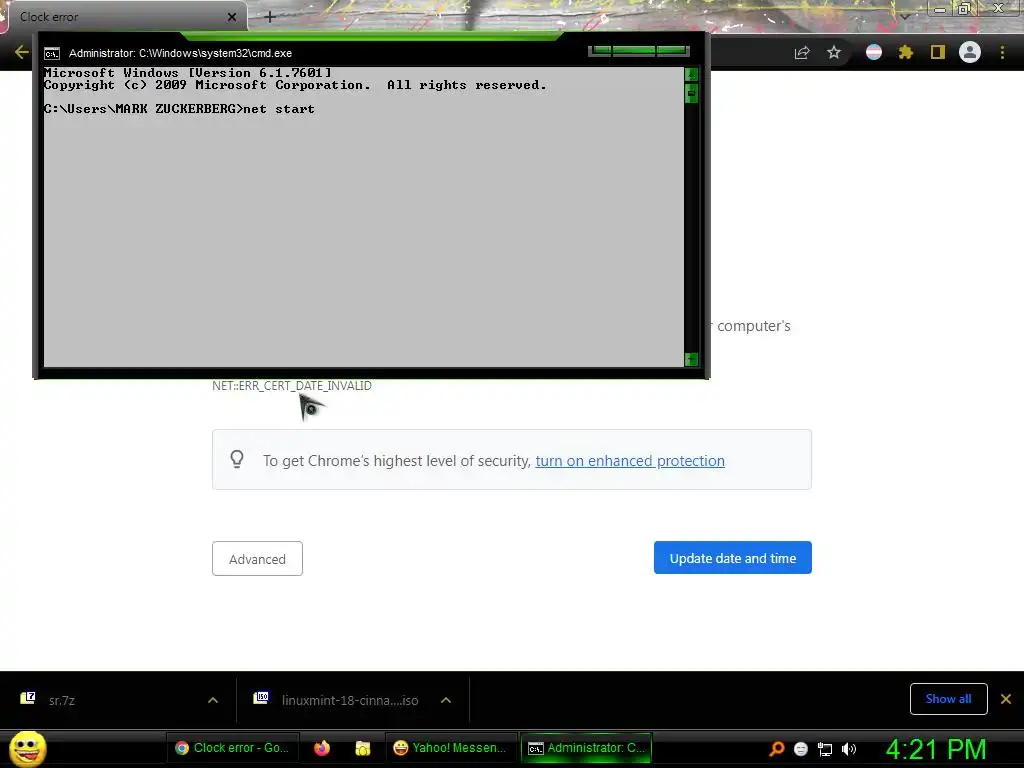
Task: Toggle Chrome's side panel icon
Action: (x=938, y=52)
